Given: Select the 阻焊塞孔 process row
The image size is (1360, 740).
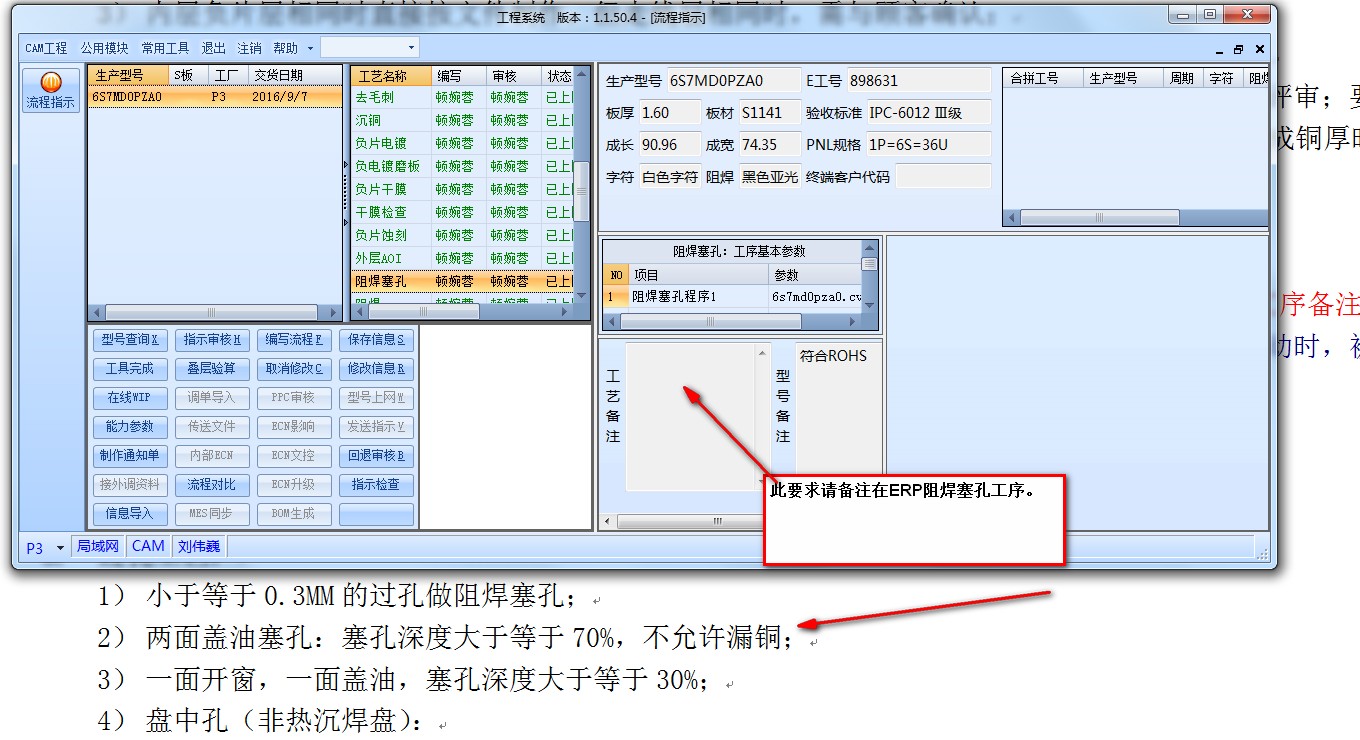Looking at the screenshot, I should coord(462,281).
